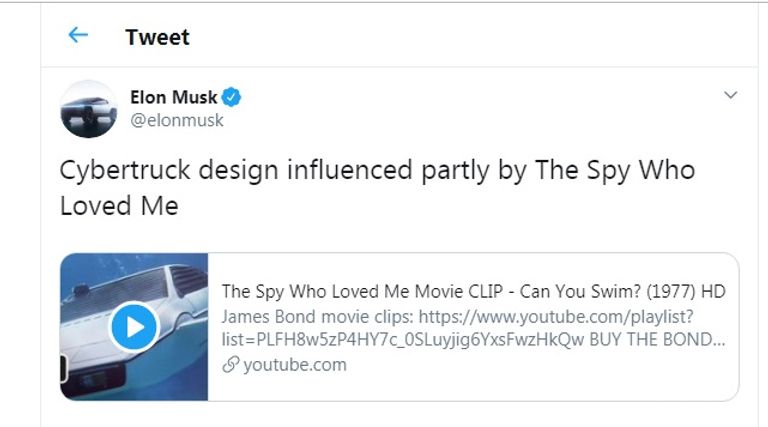Open Elon Musk's profile avatar
This screenshot has height=427, width=768.
(90, 109)
